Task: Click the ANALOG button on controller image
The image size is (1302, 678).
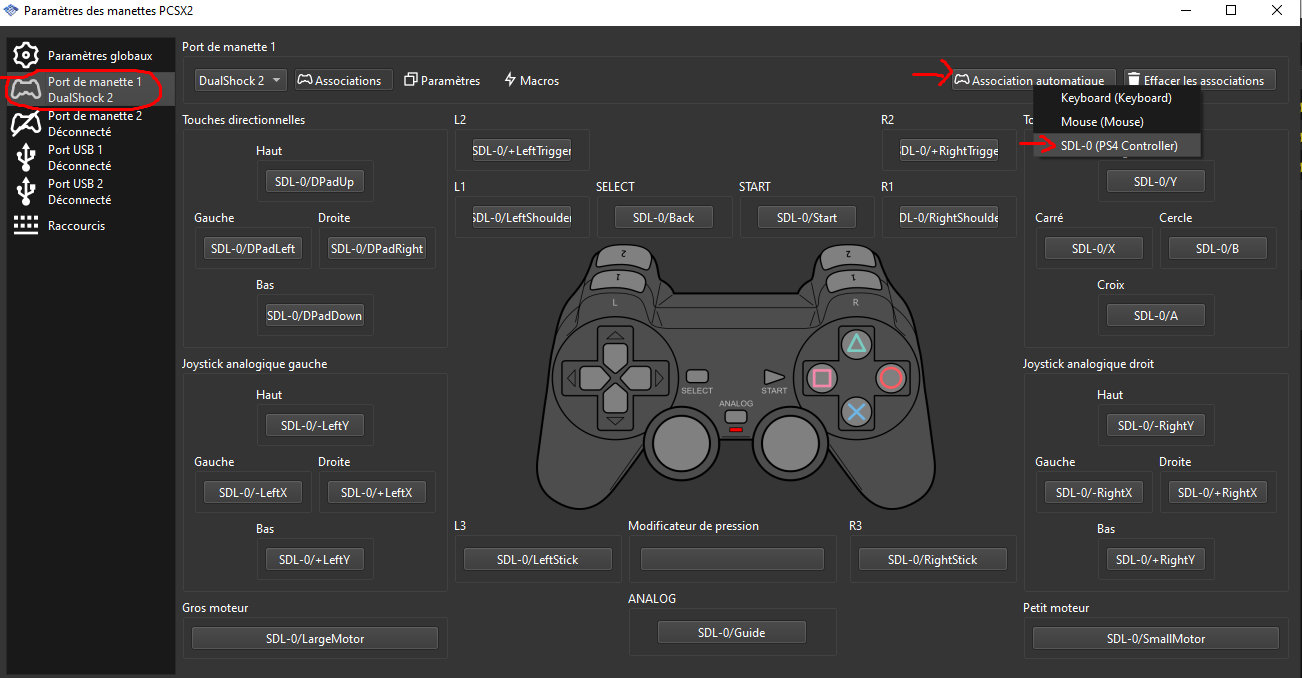Action: point(736,415)
